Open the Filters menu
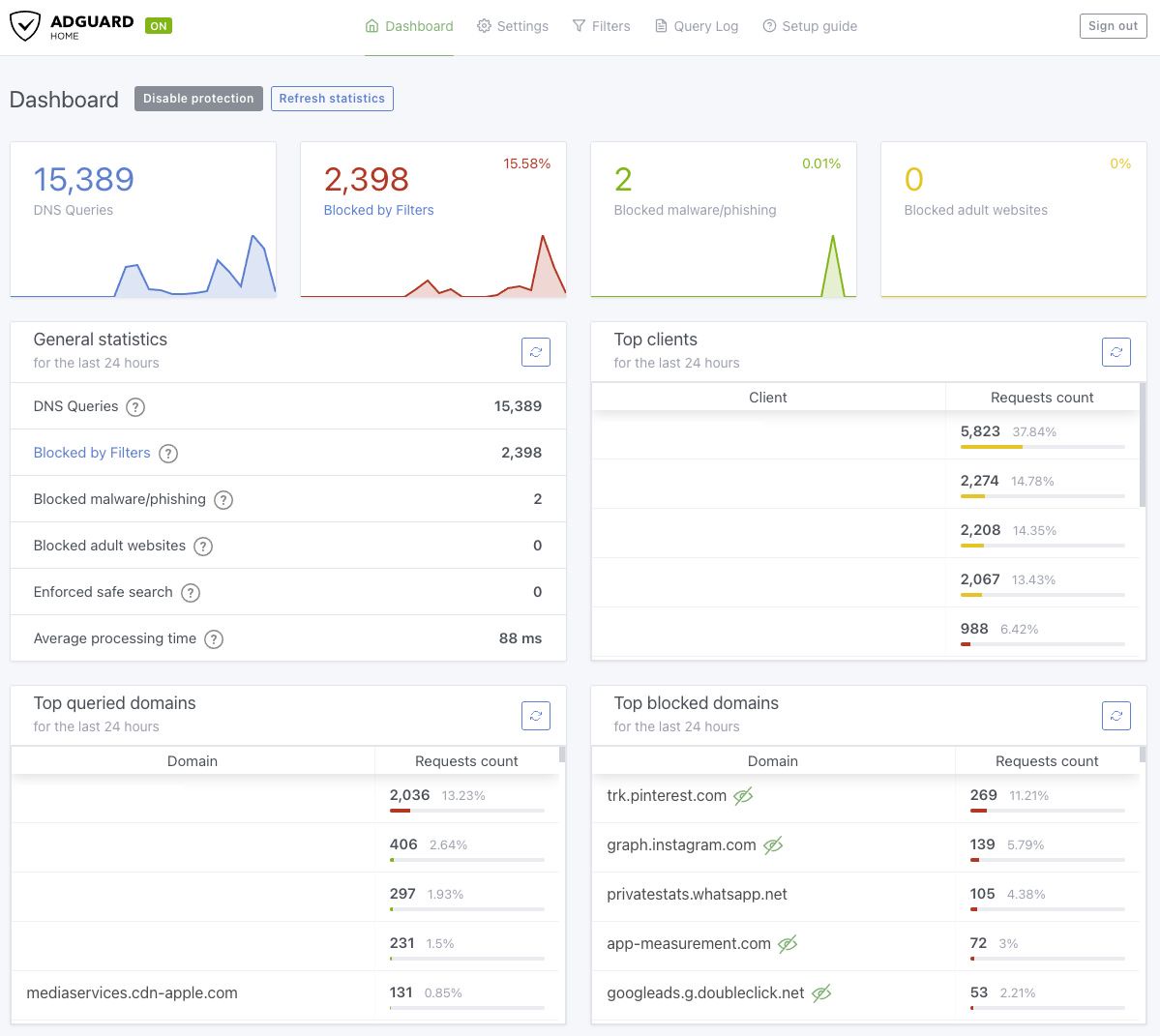The width and height of the screenshot is (1160, 1036). coord(602,26)
